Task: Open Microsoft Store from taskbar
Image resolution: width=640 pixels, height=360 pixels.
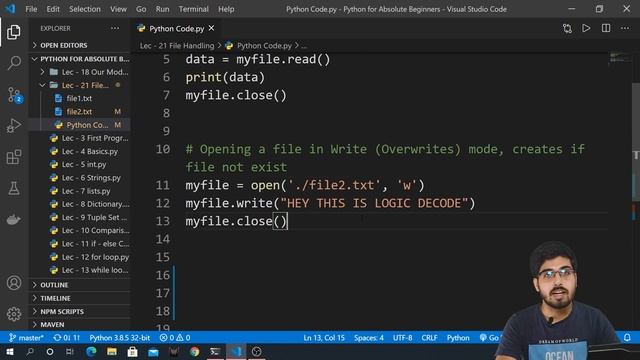Action: 132,351
